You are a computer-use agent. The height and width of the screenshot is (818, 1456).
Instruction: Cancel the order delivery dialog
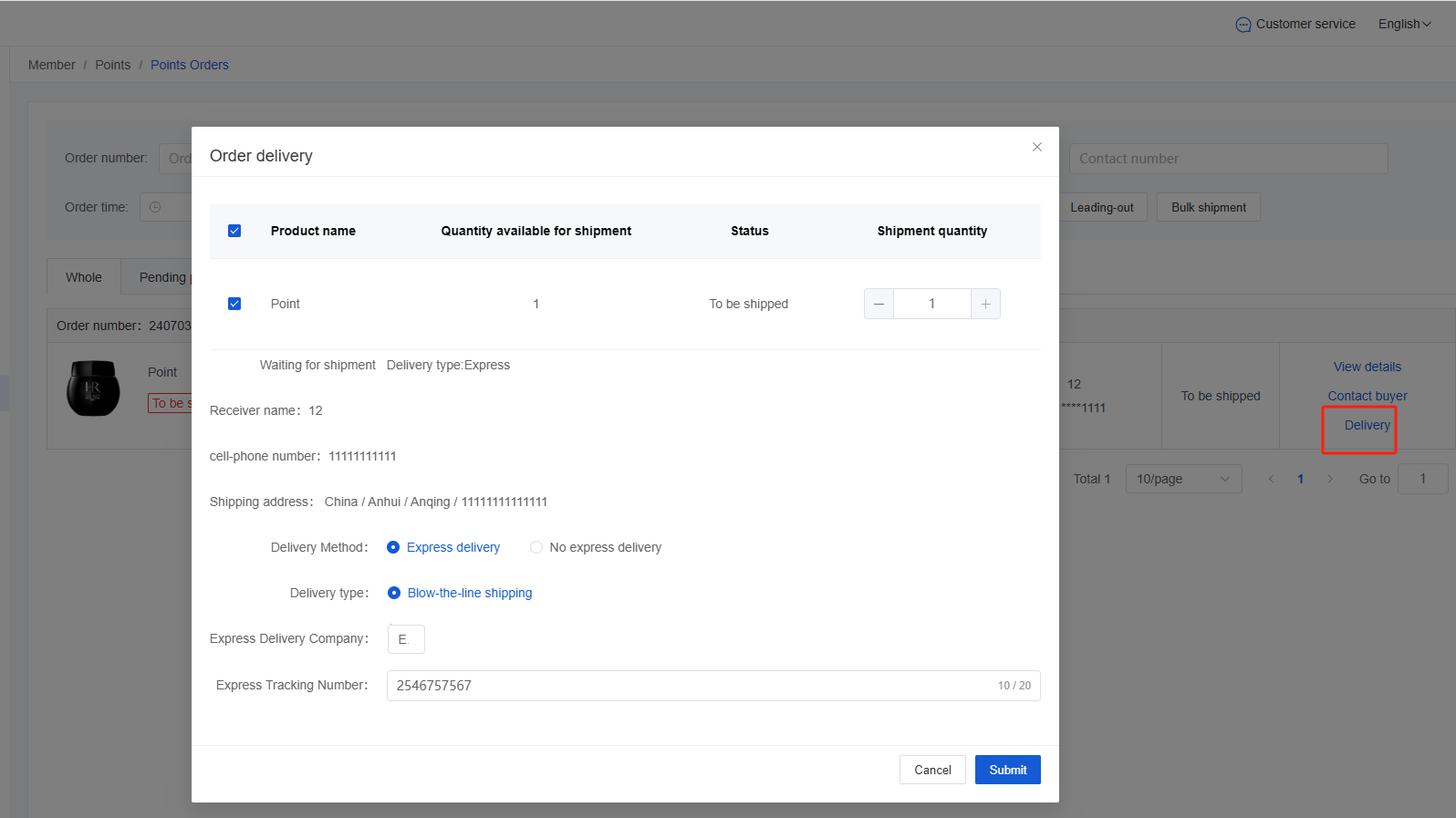[932, 770]
